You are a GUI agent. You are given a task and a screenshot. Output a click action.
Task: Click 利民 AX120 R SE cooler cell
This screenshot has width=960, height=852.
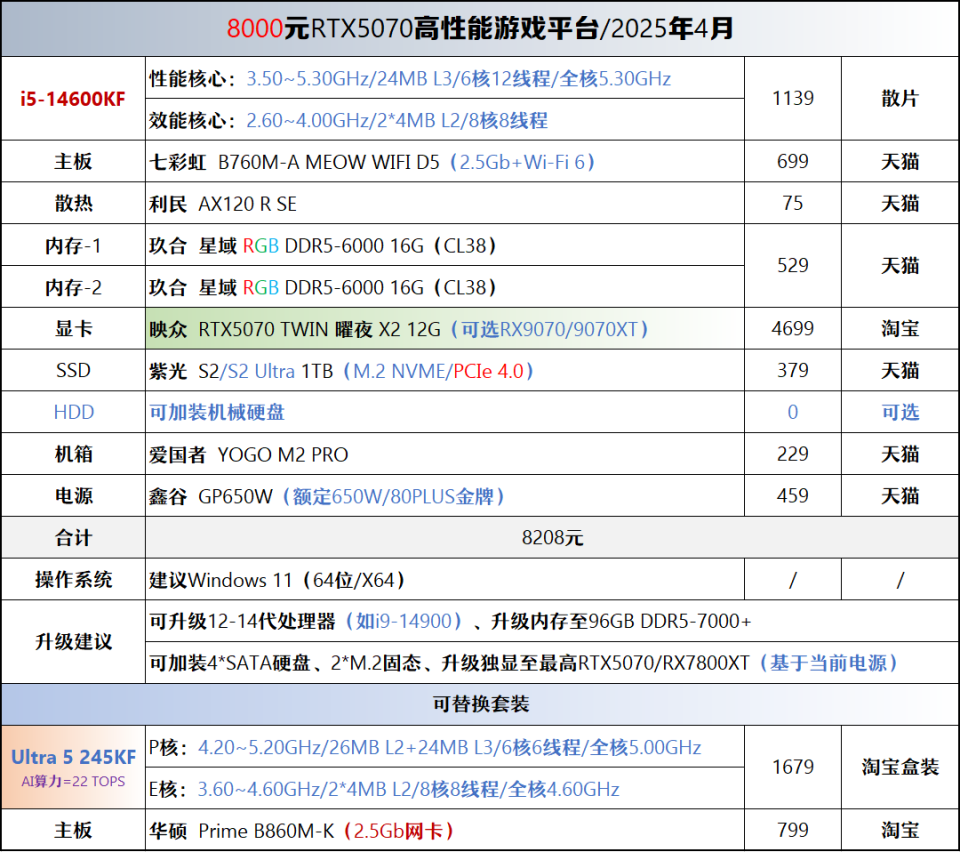[445, 203]
